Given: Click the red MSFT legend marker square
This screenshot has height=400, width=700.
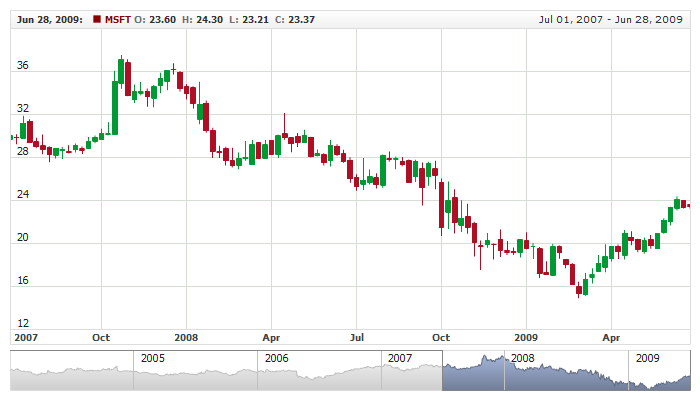Looking at the screenshot, I should tap(96, 19).
